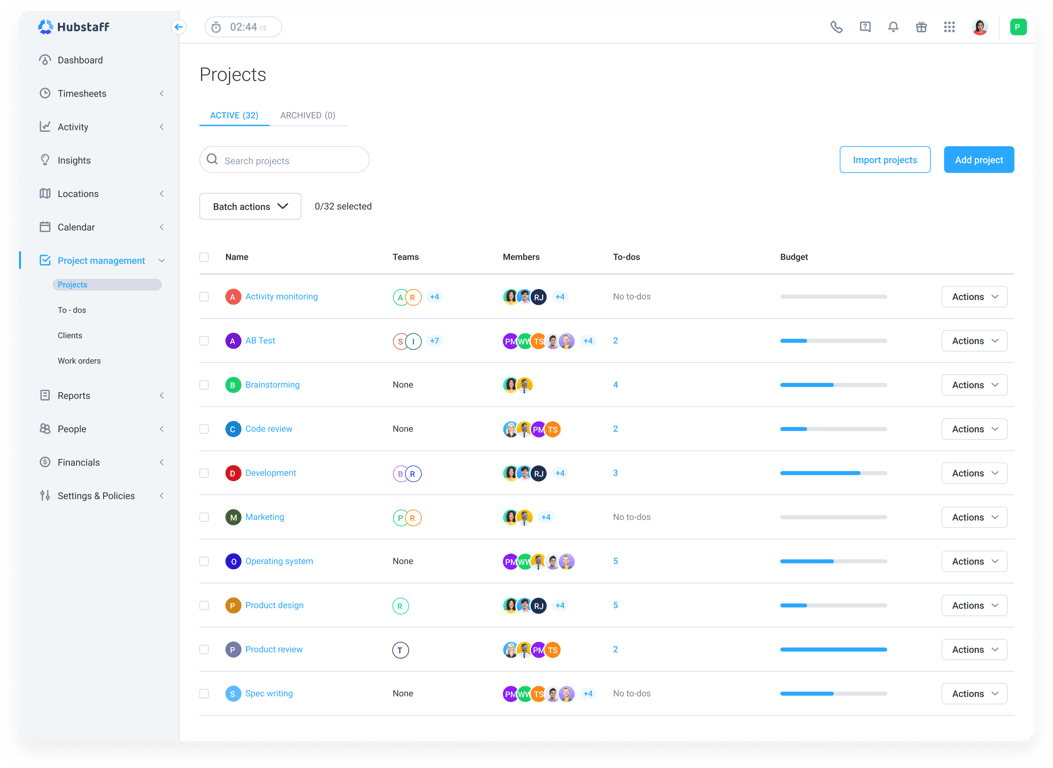Image resolution: width=1053 pixels, height=768 pixels.
Task: Click the Activity chart icon
Action: [x=45, y=127]
